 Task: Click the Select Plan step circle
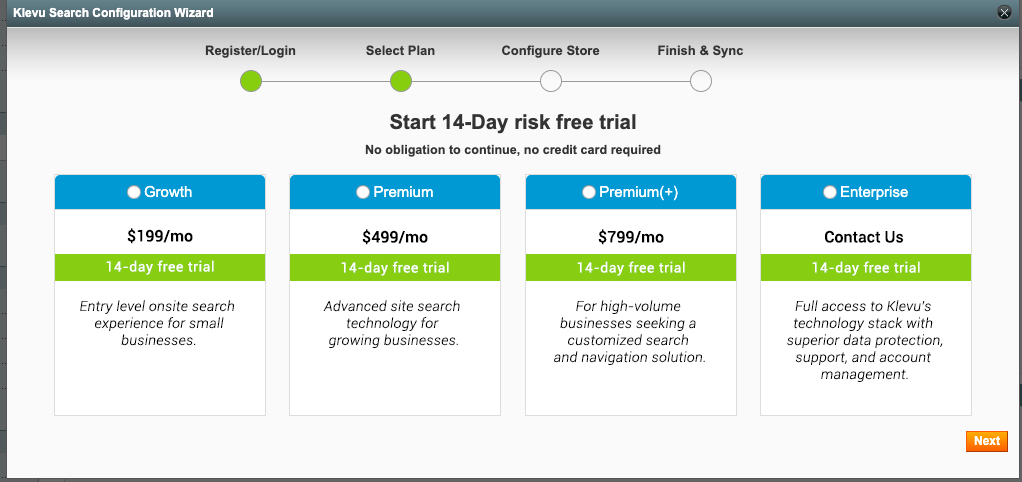pyautogui.click(x=401, y=81)
